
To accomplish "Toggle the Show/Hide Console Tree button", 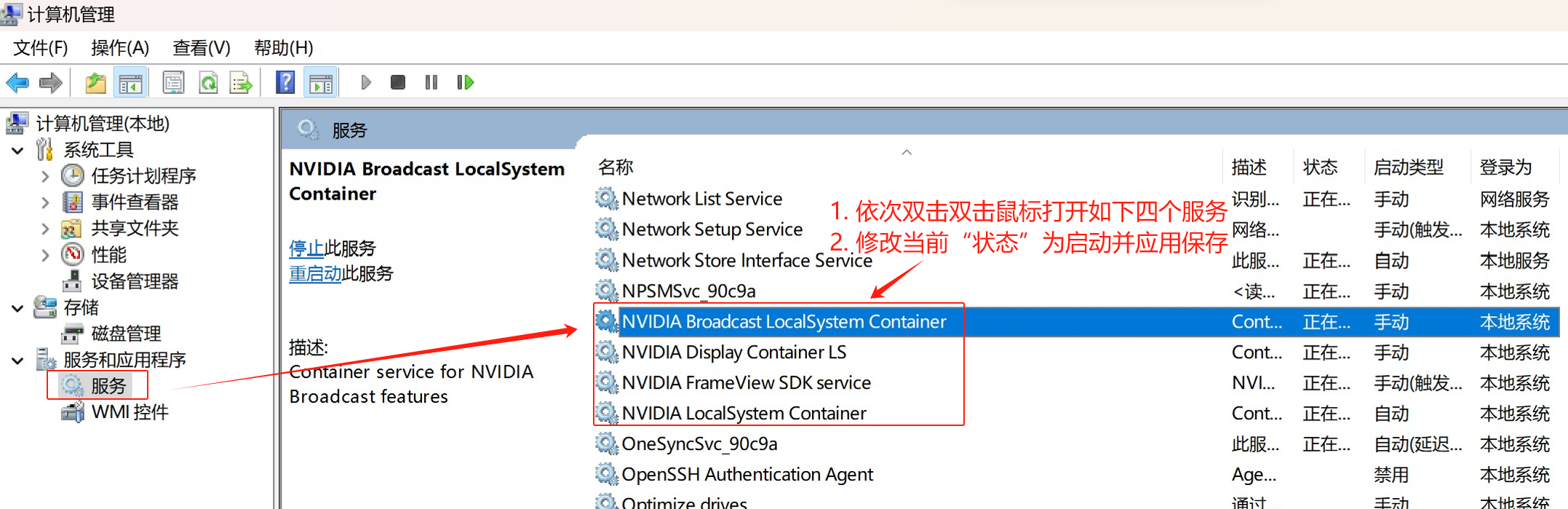I will coord(131,83).
